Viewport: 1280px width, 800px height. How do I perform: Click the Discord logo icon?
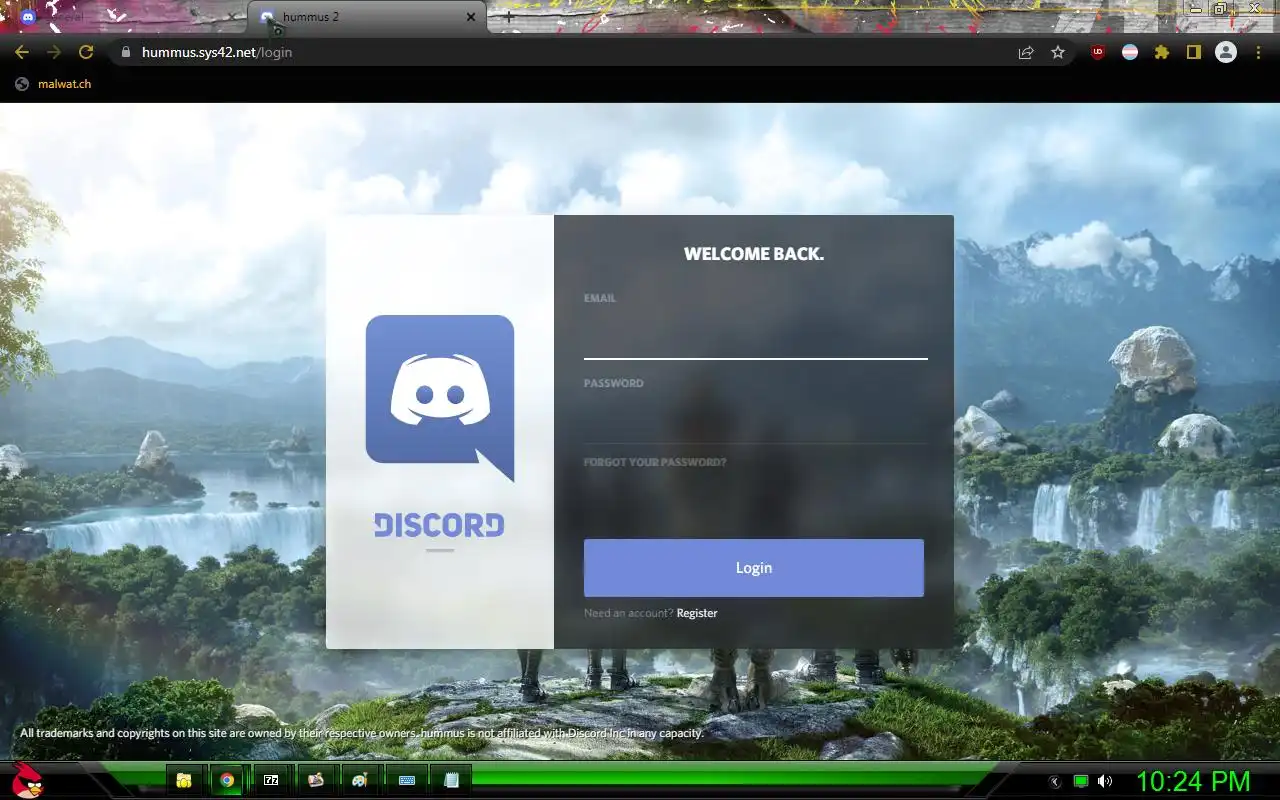tap(440, 398)
